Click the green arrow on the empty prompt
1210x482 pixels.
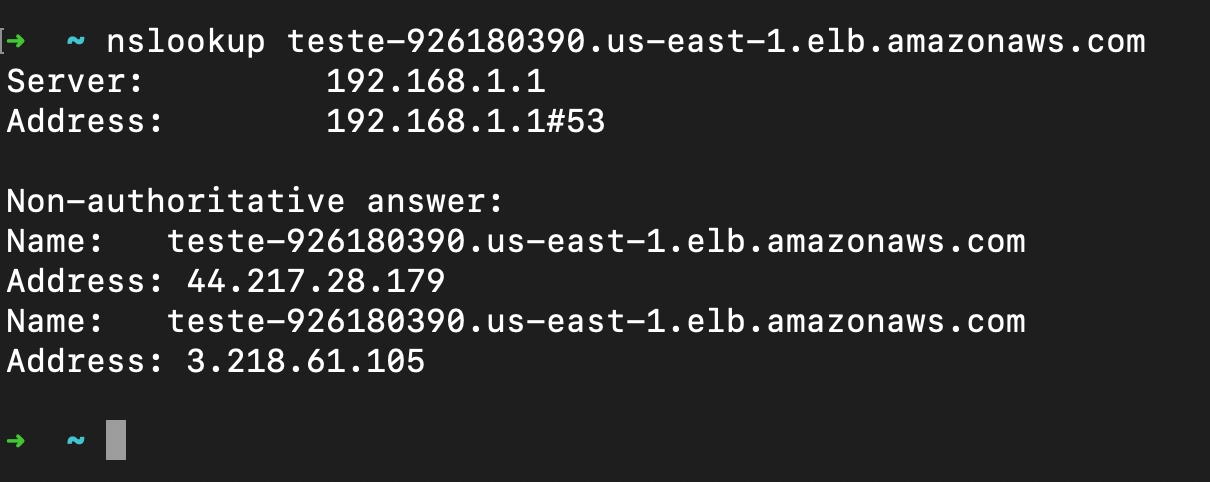click(x=18, y=441)
